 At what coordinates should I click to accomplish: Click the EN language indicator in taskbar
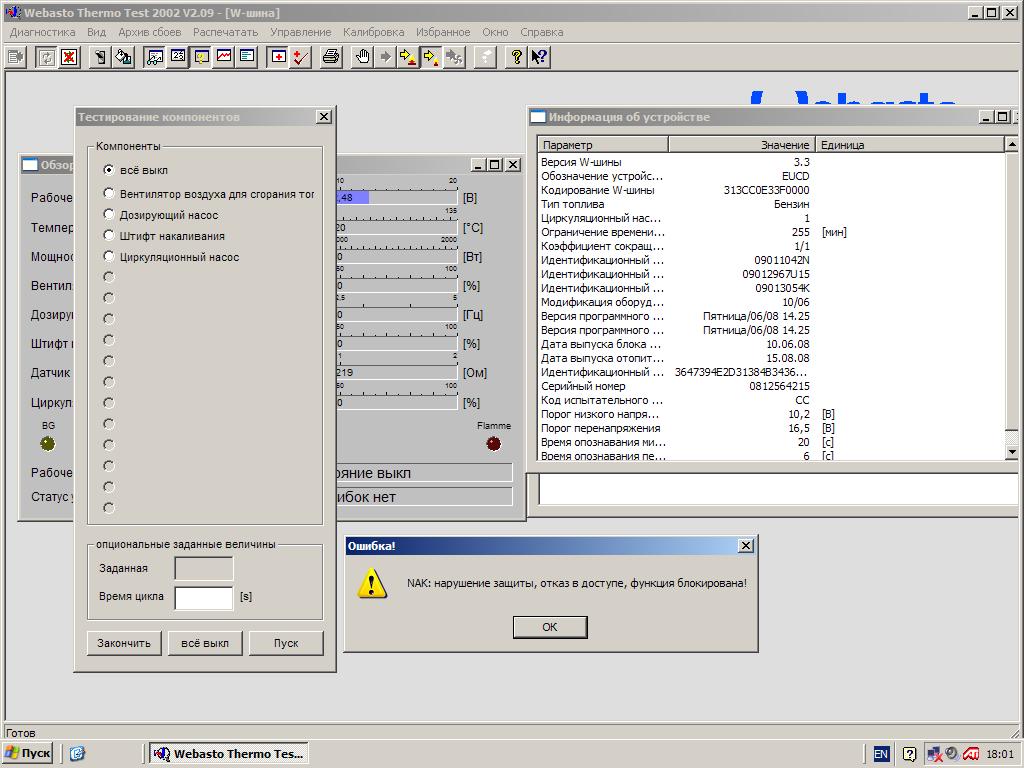[881, 754]
